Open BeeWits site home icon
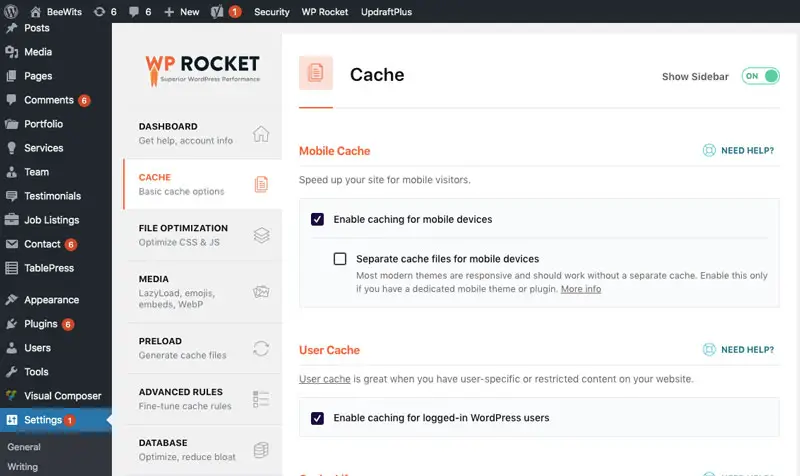Viewport: 800px width, 476px height. tap(35, 12)
